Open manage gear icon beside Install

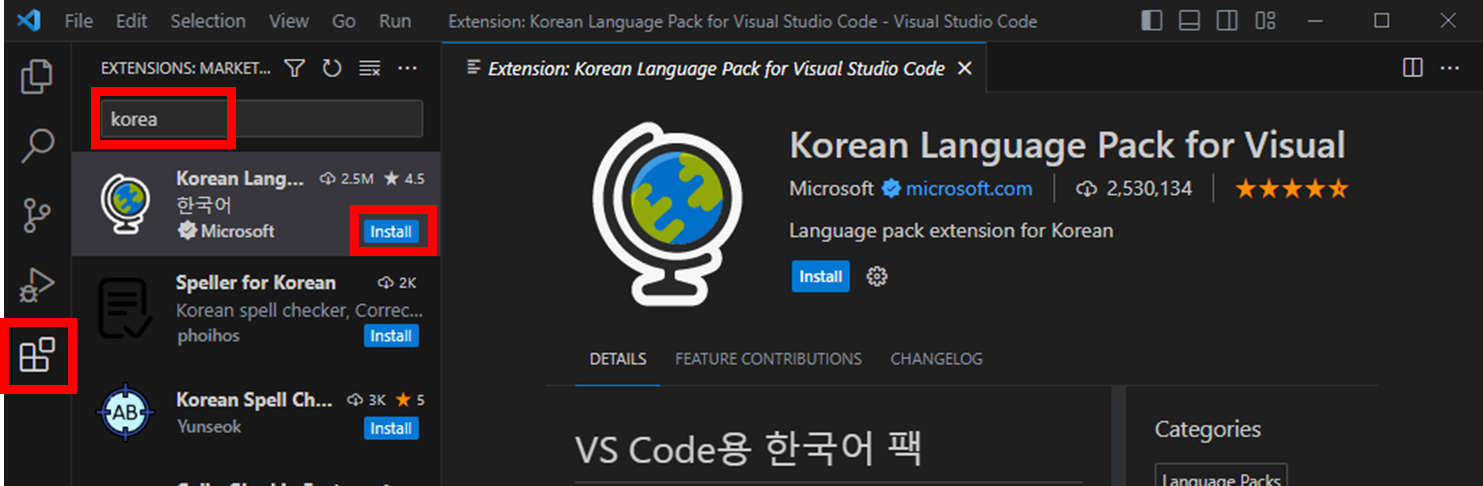(877, 277)
